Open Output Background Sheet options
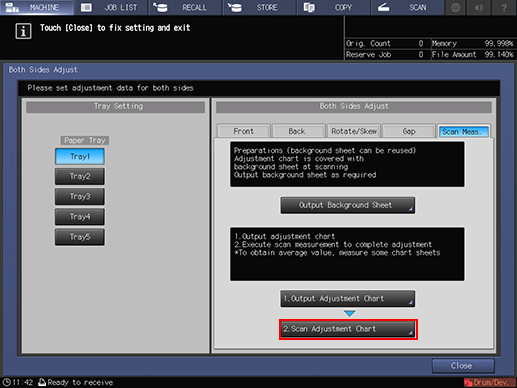The image size is (517, 388). [x=348, y=205]
